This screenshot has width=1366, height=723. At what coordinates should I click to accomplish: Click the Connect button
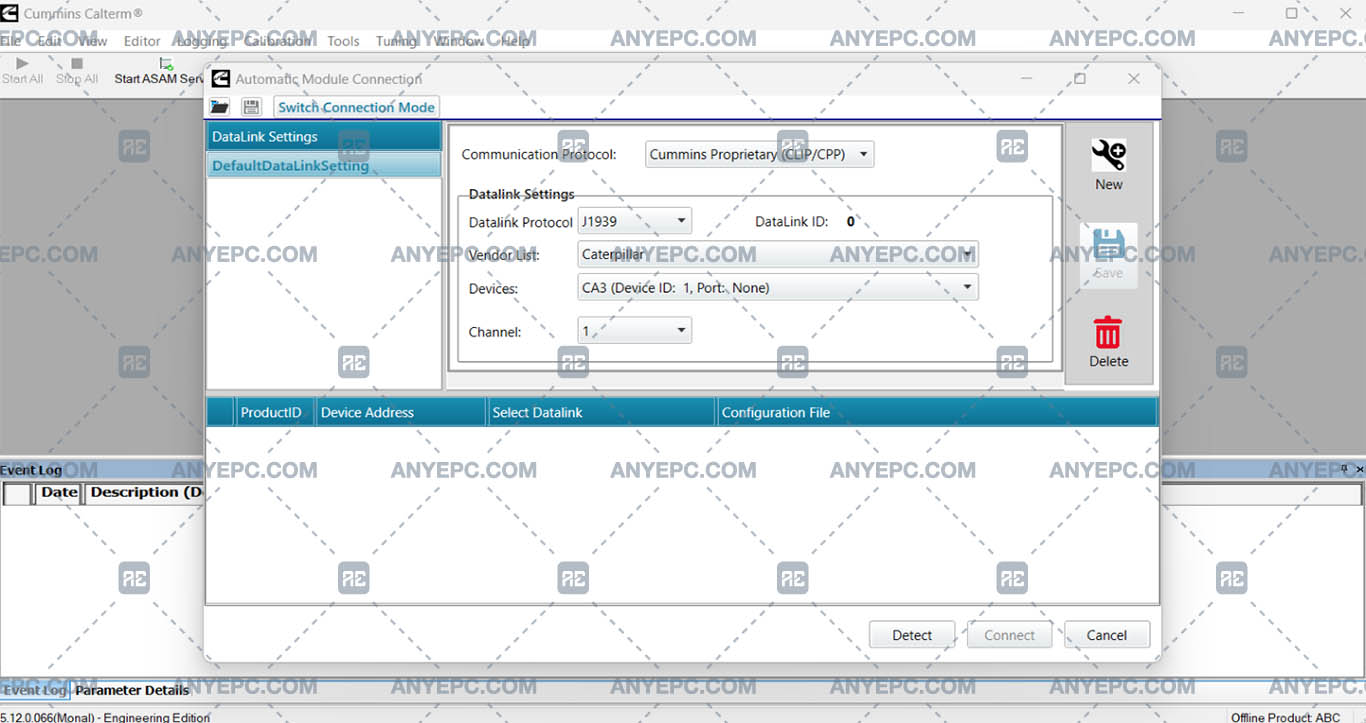(1009, 635)
